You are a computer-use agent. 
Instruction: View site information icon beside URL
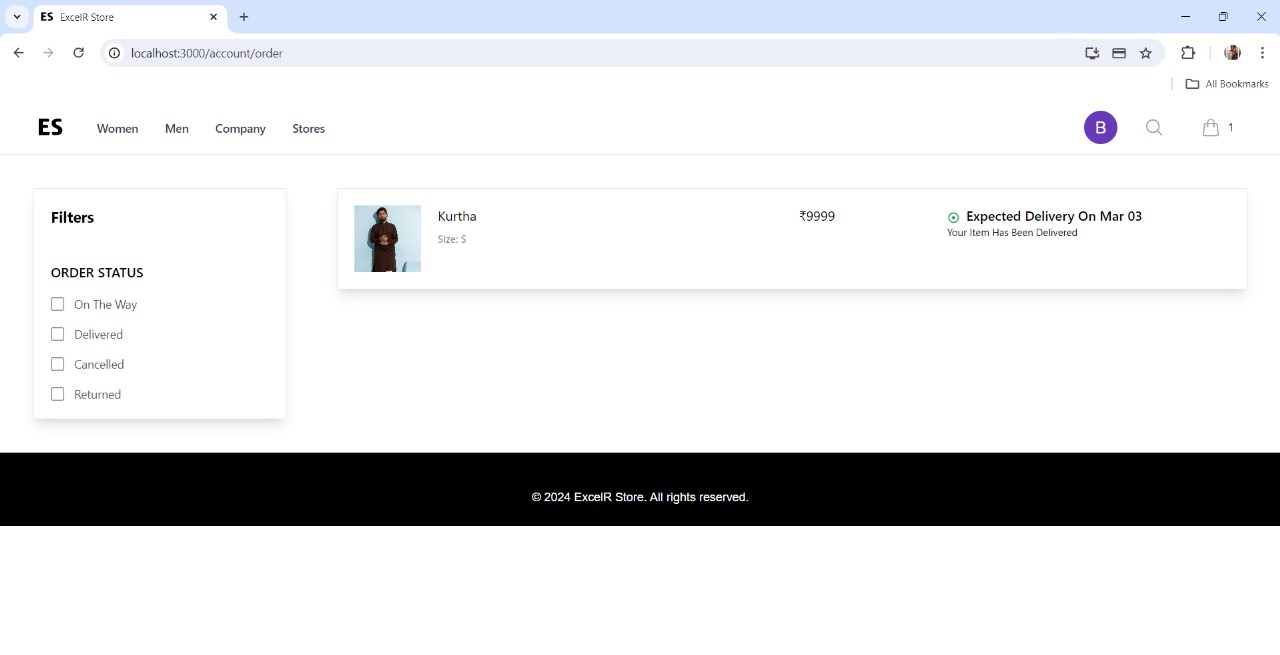(x=114, y=53)
